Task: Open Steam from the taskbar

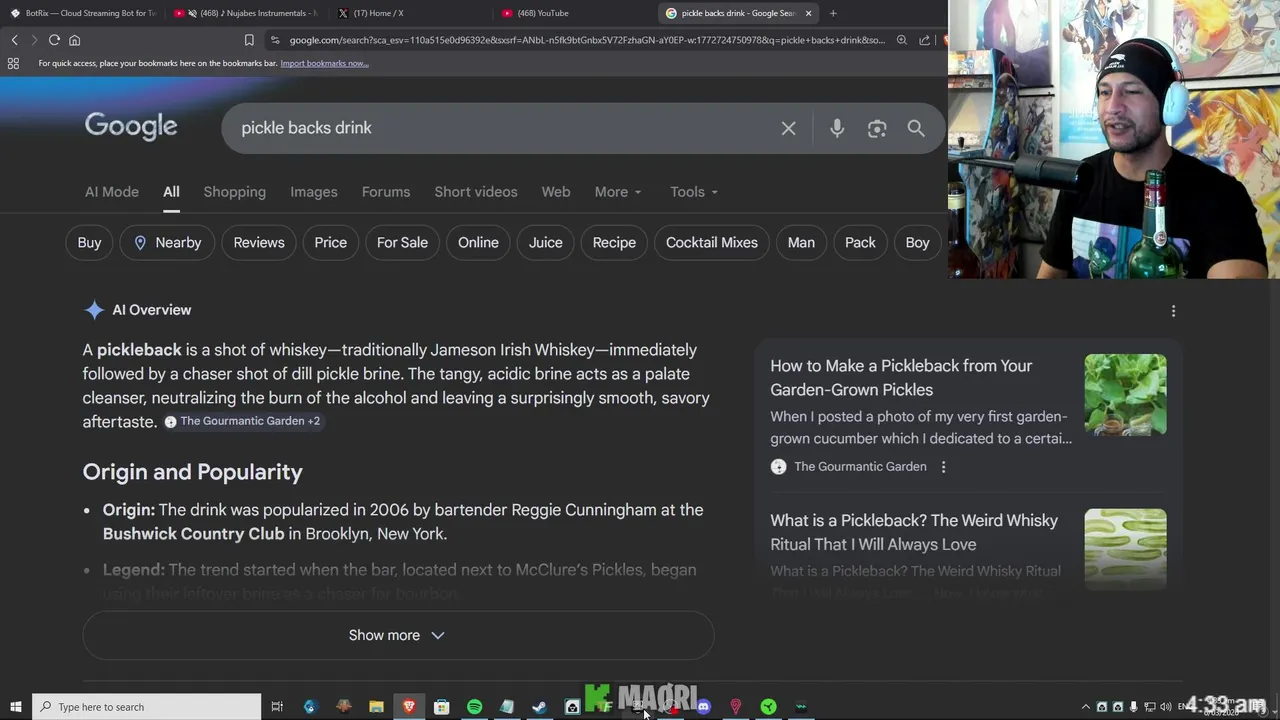Action: point(539,707)
